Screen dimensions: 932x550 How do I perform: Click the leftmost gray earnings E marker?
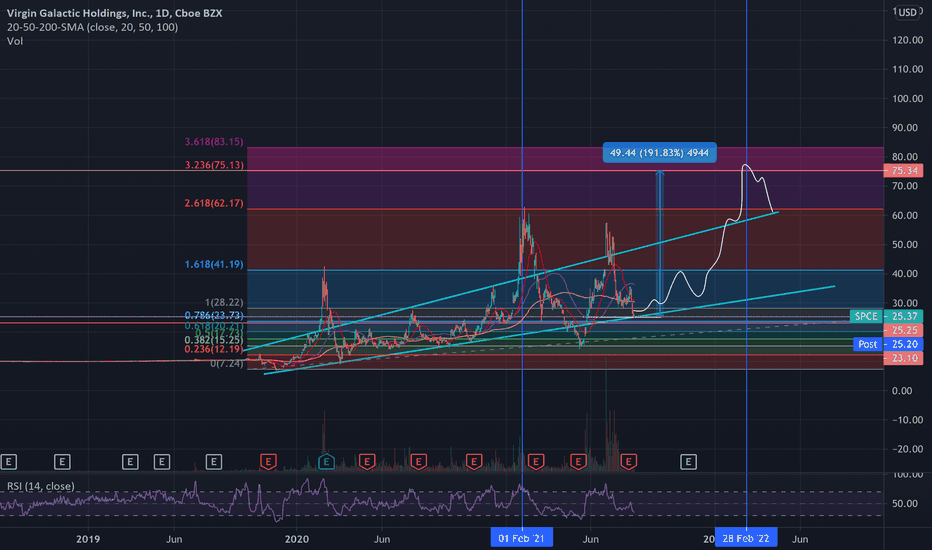(8, 461)
